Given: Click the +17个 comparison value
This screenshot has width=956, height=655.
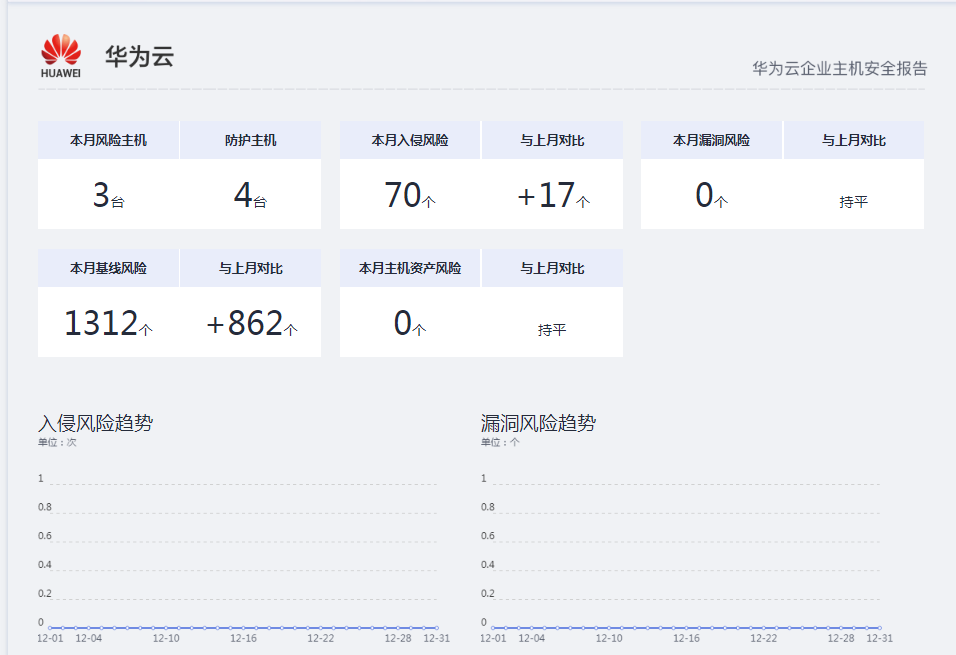Looking at the screenshot, I should (553, 196).
